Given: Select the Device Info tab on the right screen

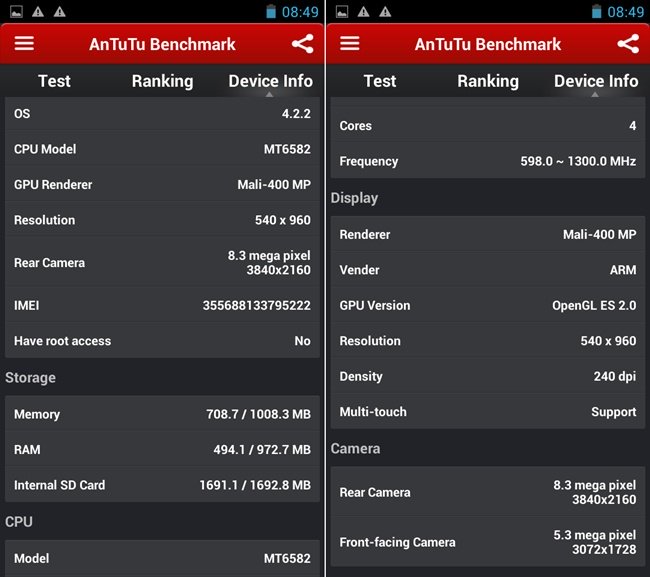Looking at the screenshot, I should tap(596, 81).
